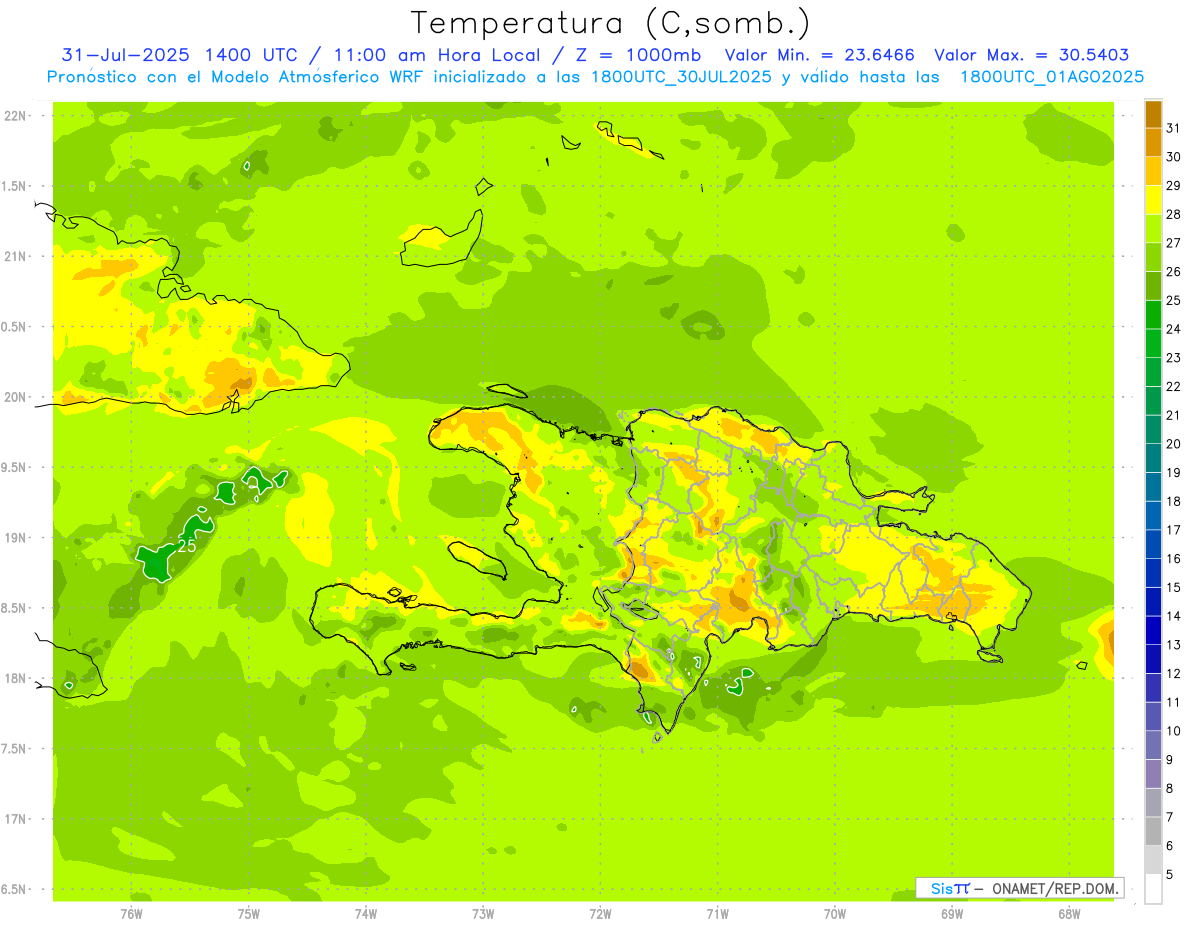Click the "Valor Min. = 23.6466" value
Image resolution: width=1200 pixels, height=927 pixels.
tap(820, 55)
